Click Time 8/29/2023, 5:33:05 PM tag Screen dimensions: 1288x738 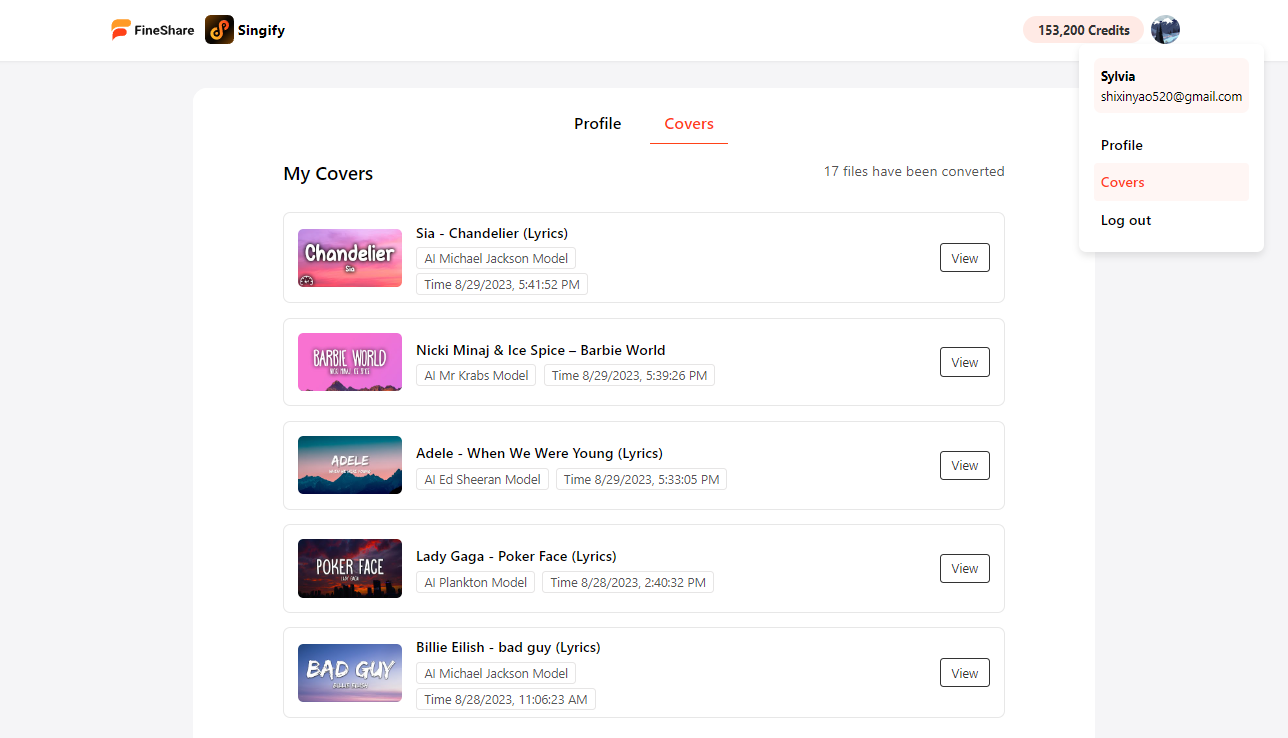pos(641,479)
